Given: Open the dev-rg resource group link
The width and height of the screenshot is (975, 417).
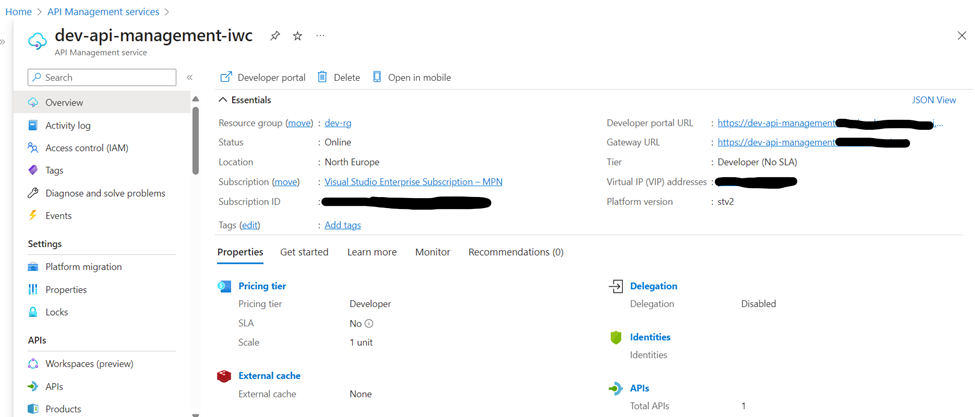Looking at the screenshot, I should (338, 123).
